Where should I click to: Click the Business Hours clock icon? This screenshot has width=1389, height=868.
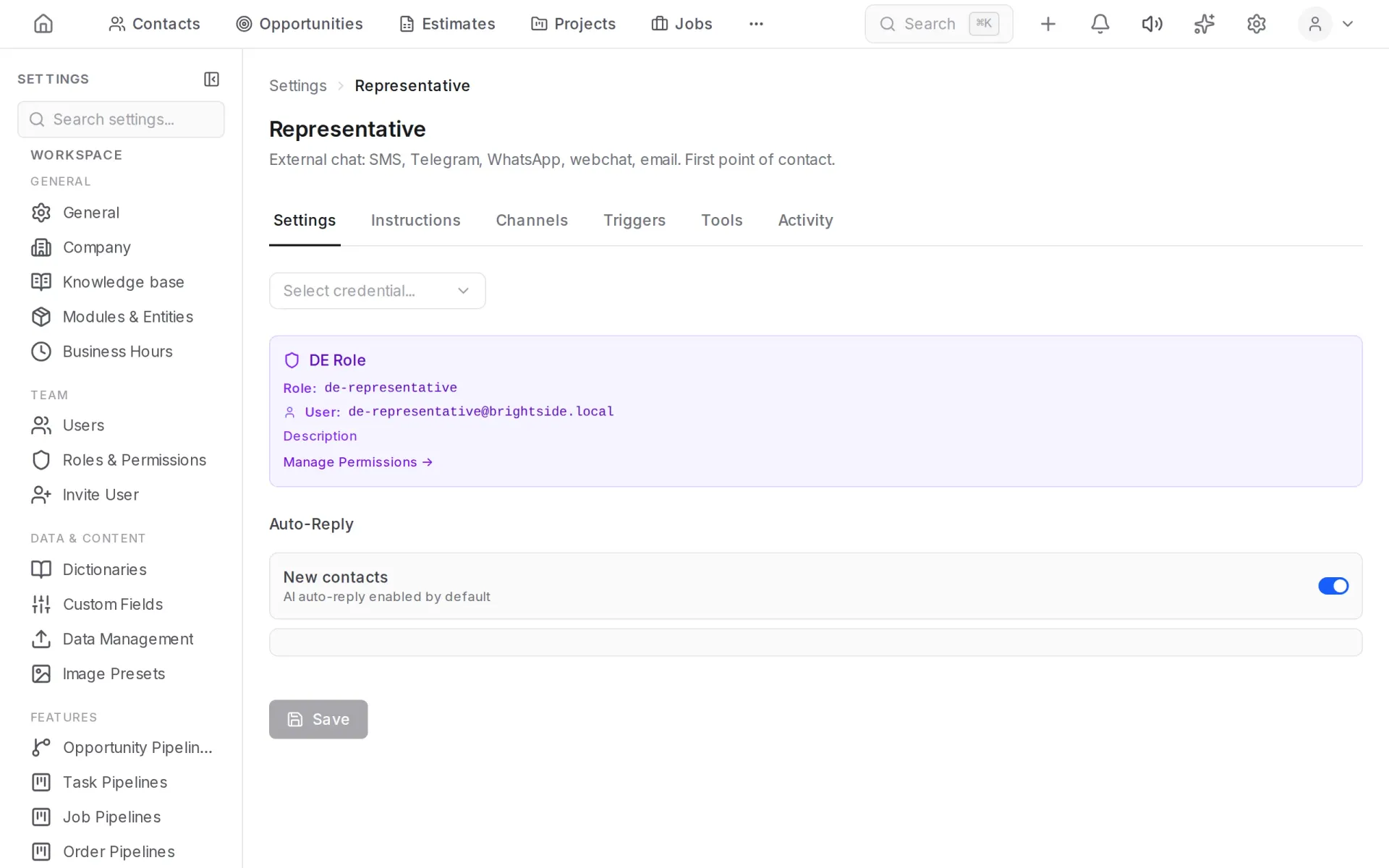(41, 352)
